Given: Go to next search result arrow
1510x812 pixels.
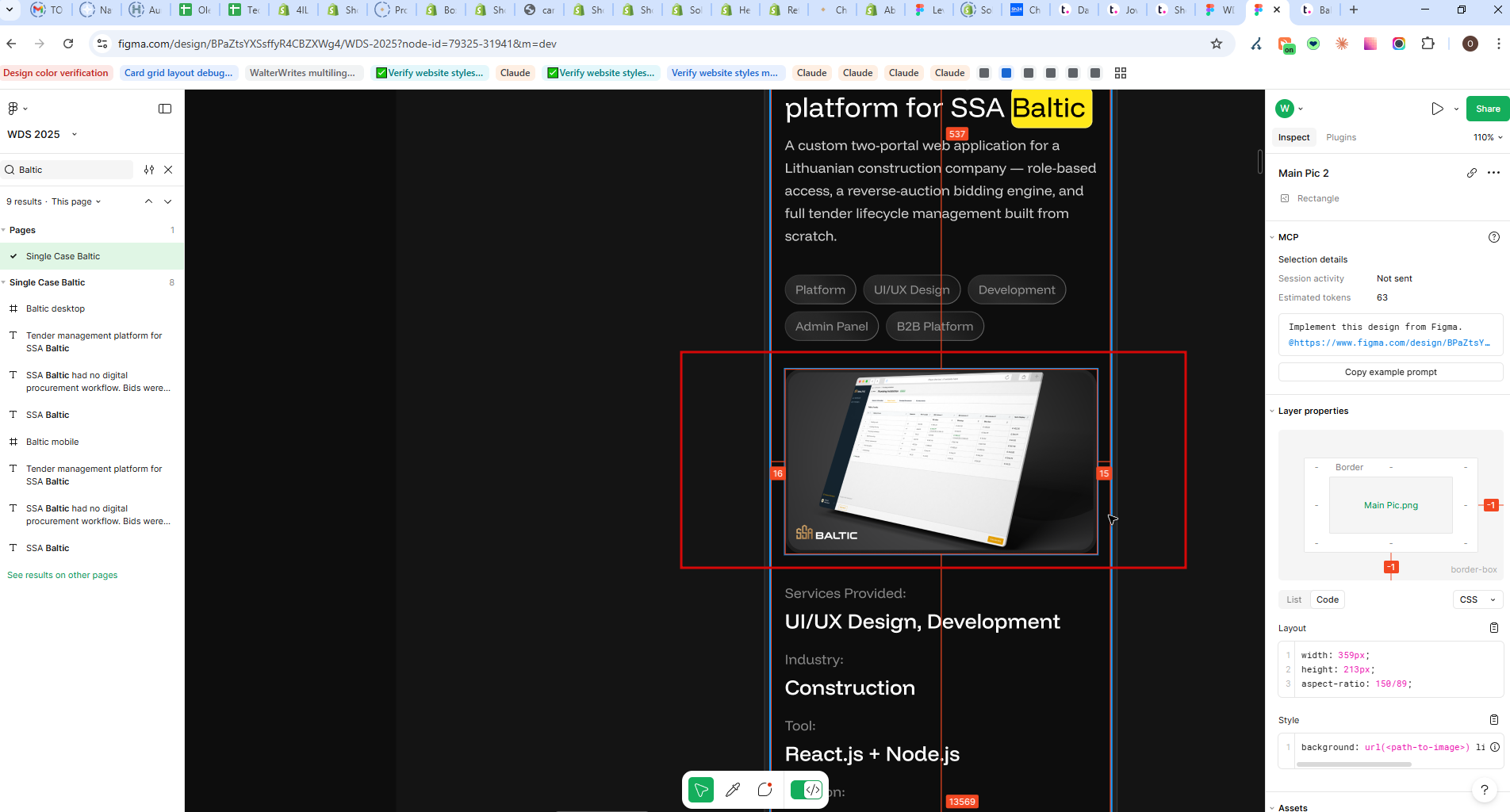Looking at the screenshot, I should (167, 201).
